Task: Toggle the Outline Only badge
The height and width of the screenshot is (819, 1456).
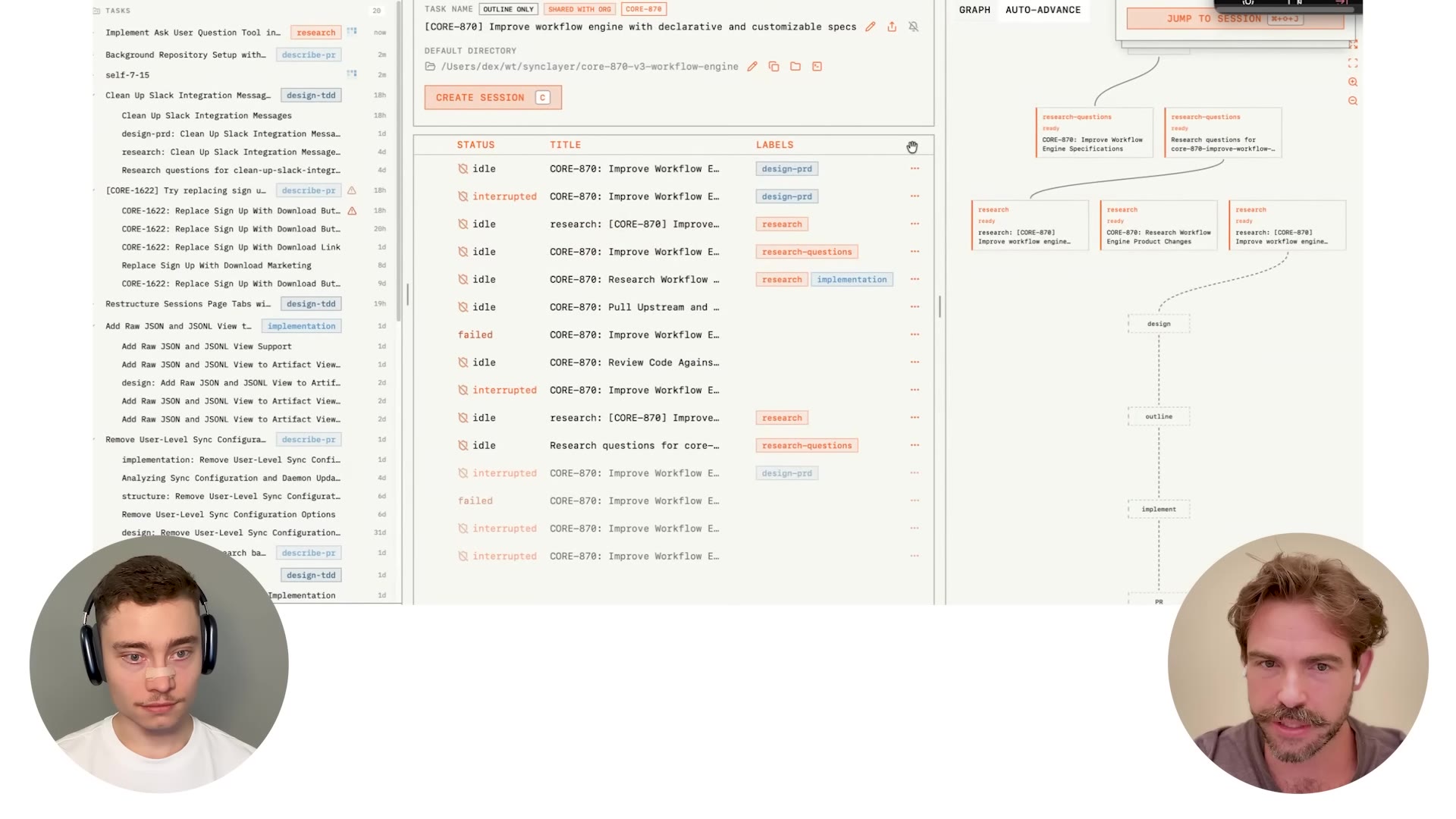Action: pos(508,9)
